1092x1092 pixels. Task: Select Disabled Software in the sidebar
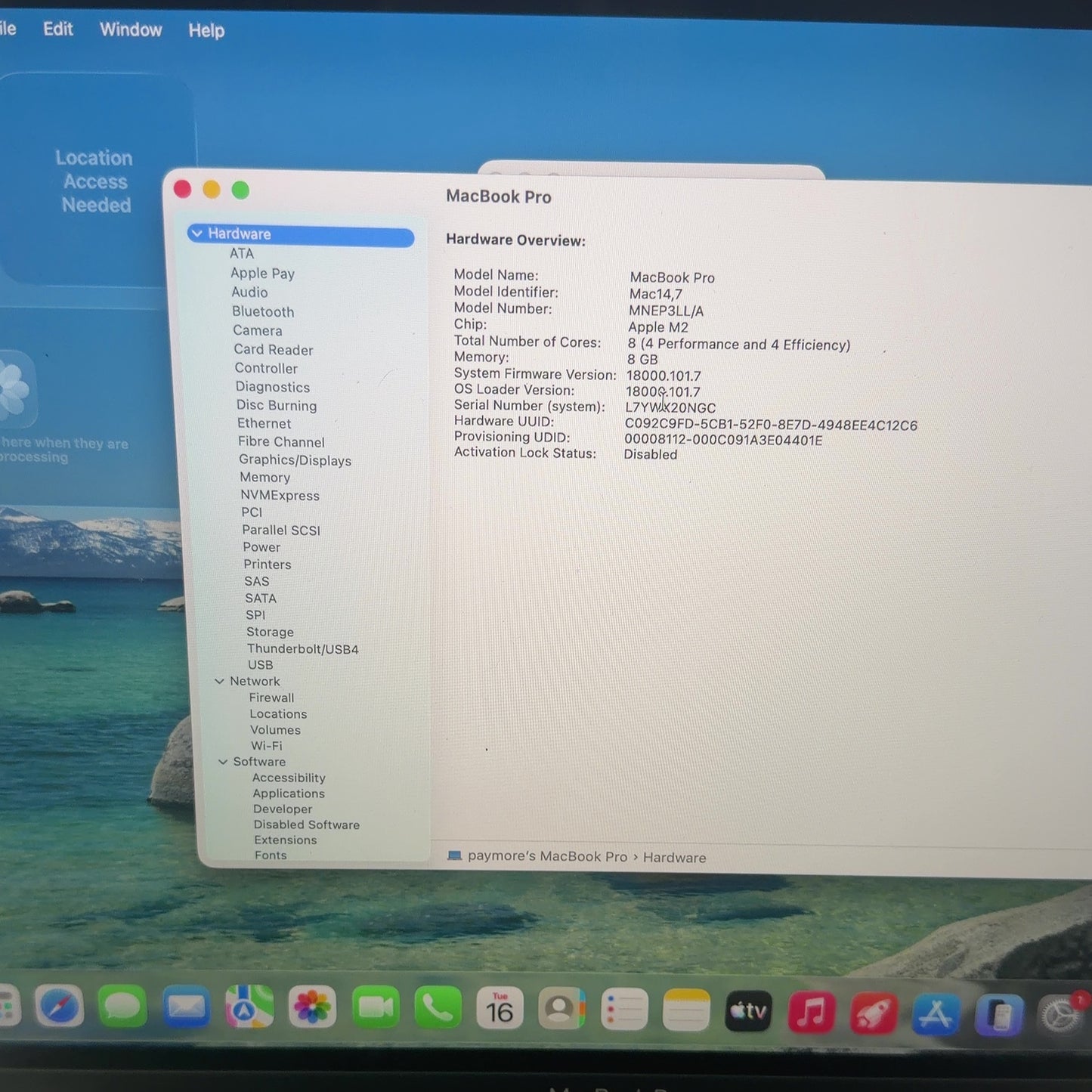tap(306, 824)
